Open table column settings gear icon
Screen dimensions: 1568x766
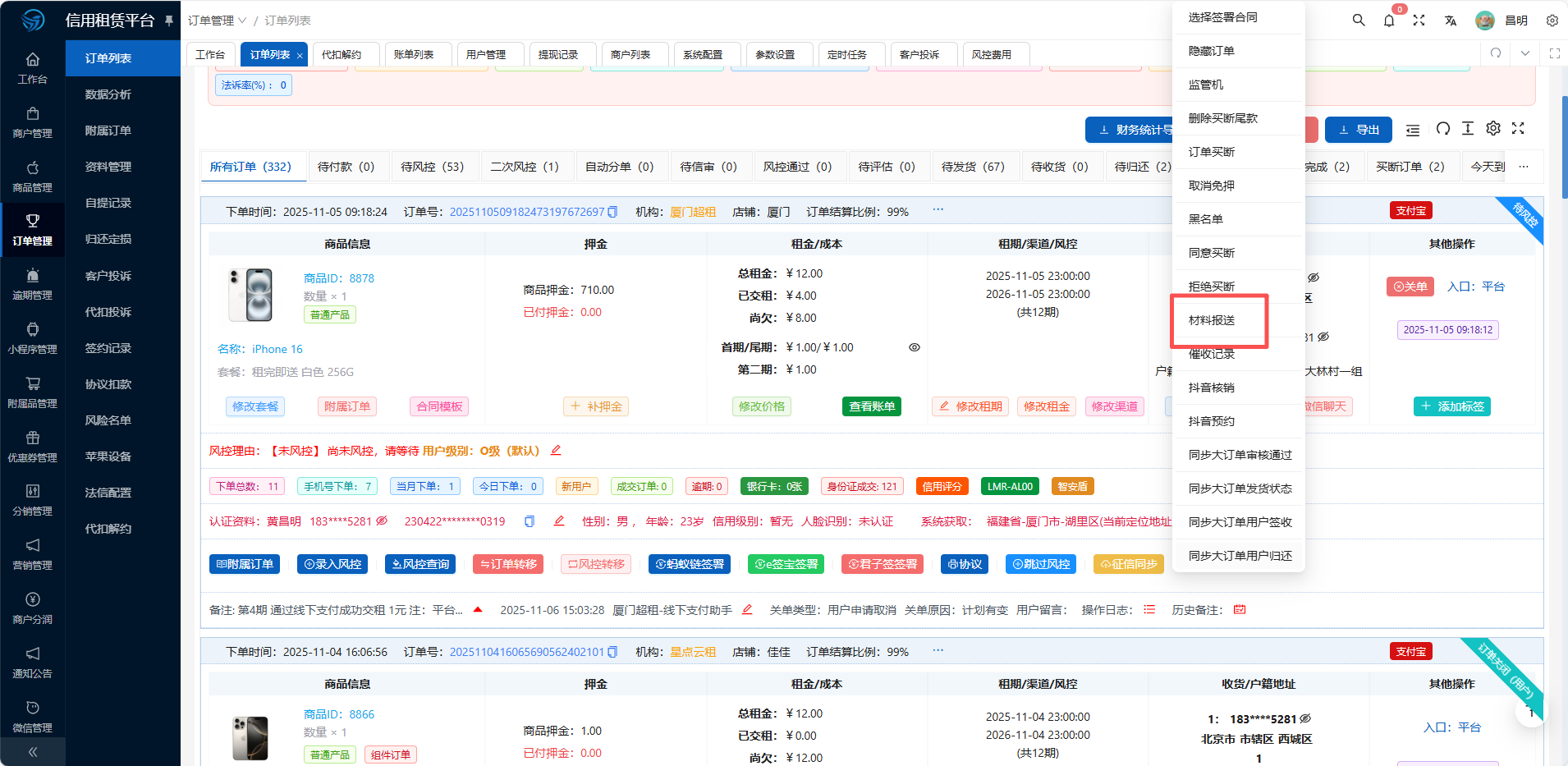click(x=1493, y=129)
